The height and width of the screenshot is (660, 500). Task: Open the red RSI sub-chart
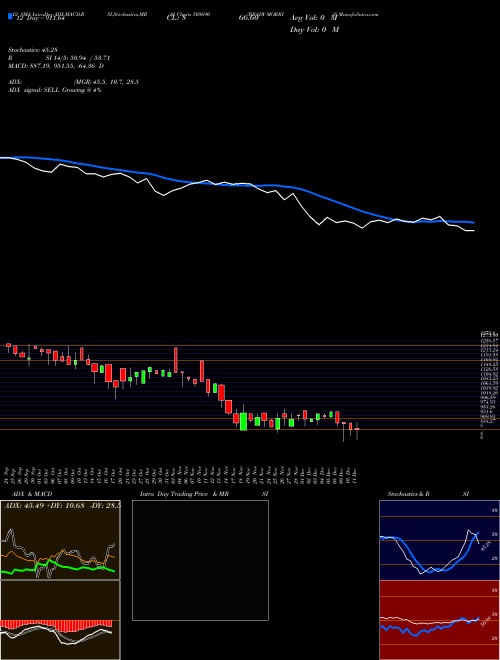tap(439, 620)
